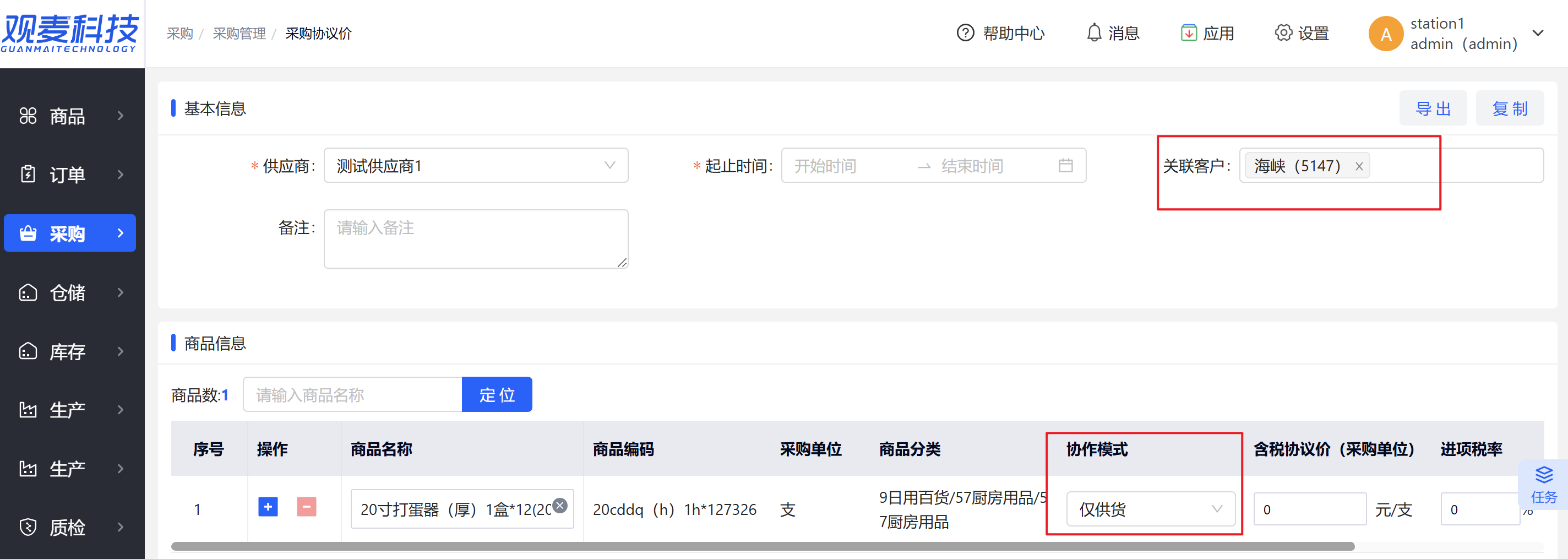This screenshot has height=559, width=1568.
Task: Click the 商品 sidebar icon
Action: tap(28, 116)
